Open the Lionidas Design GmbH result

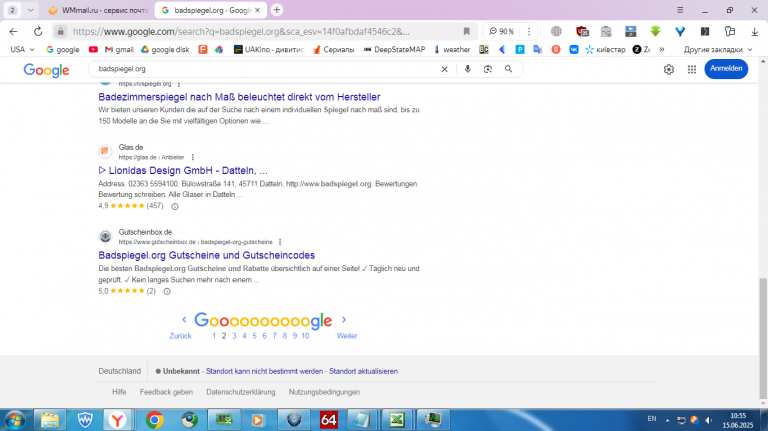tap(183, 170)
